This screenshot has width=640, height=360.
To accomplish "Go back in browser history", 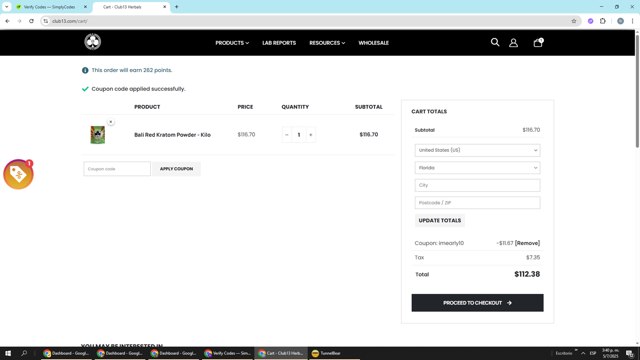I will point(7,21).
